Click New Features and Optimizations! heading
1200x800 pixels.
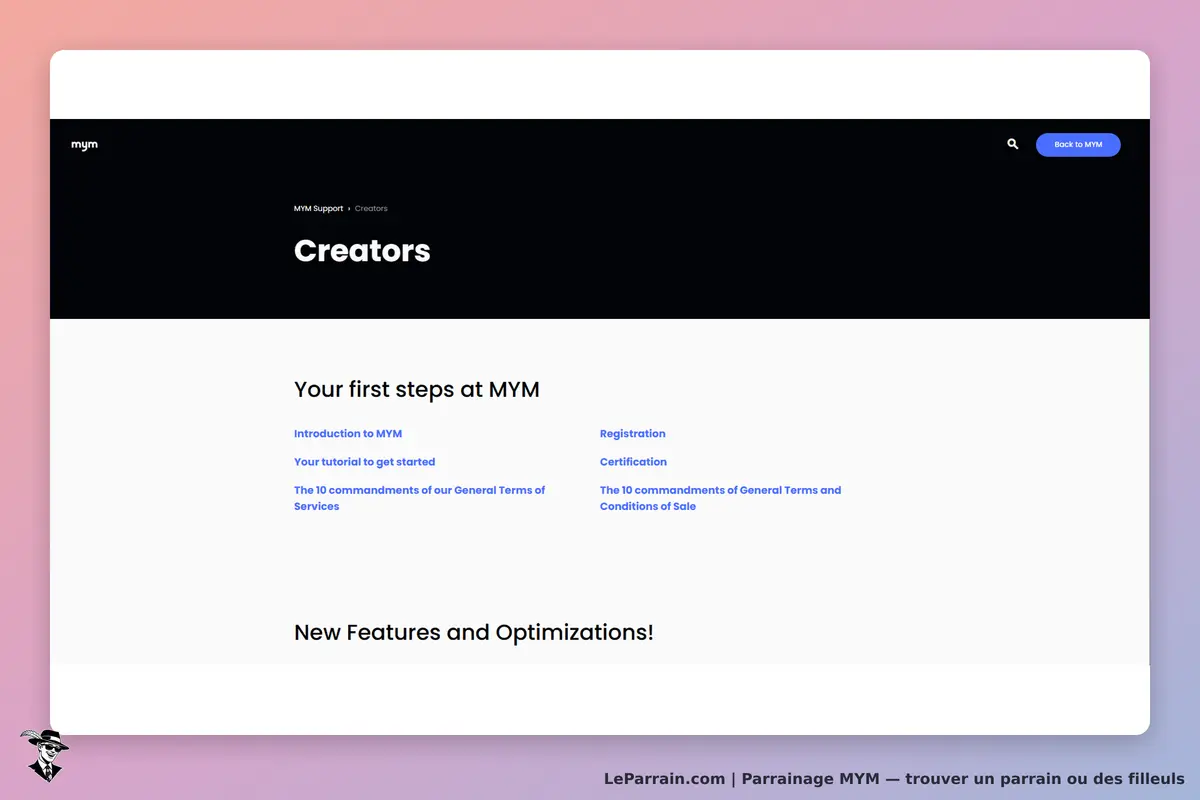click(x=474, y=632)
